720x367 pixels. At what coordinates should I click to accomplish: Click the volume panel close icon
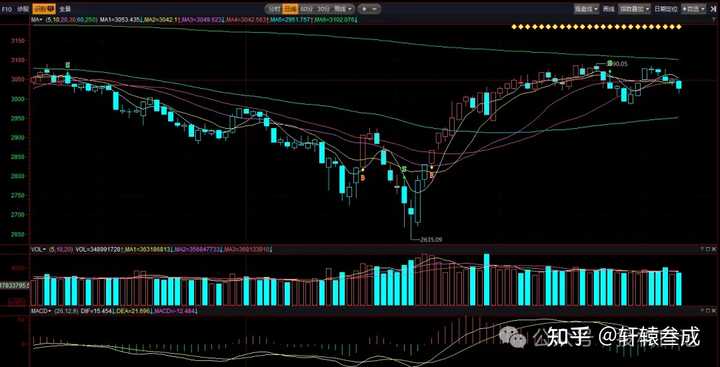713,249
